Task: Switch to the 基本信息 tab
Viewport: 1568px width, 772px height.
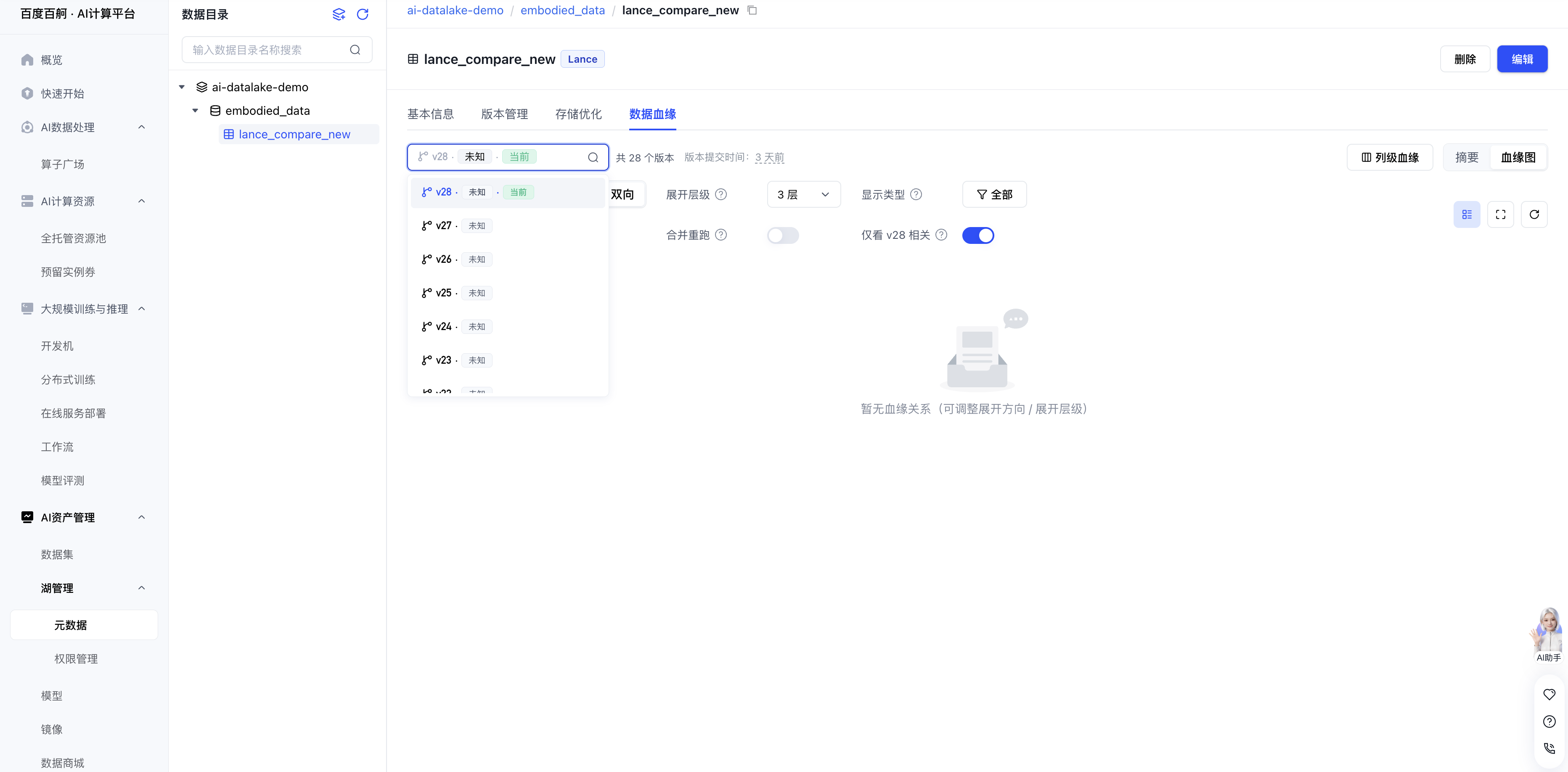Action: (430, 114)
